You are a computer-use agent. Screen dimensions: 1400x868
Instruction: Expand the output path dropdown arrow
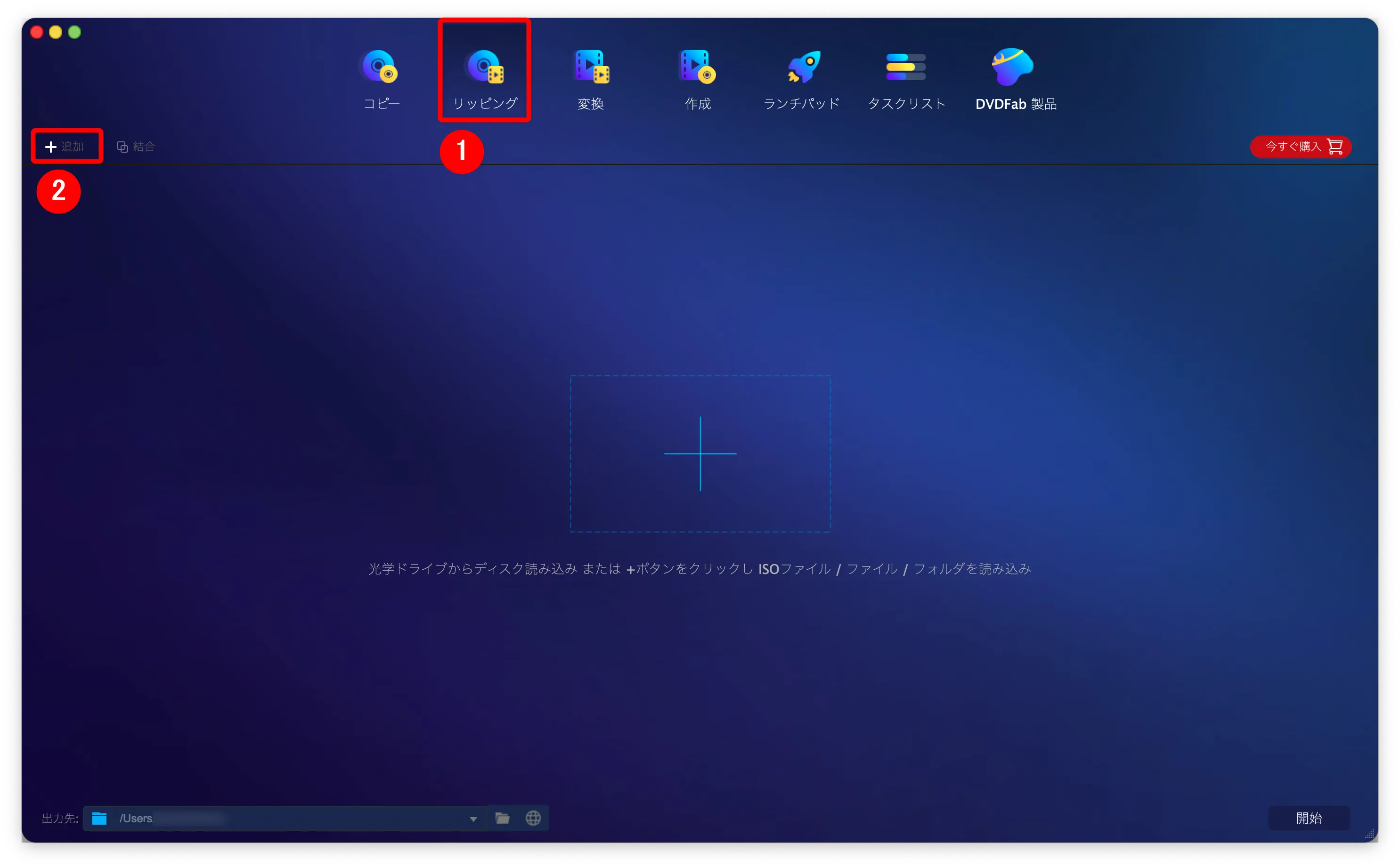pos(473,819)
